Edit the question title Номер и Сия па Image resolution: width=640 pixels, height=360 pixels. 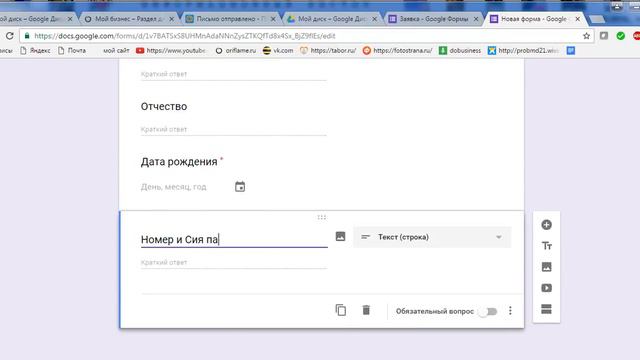(x=234, y=239)
